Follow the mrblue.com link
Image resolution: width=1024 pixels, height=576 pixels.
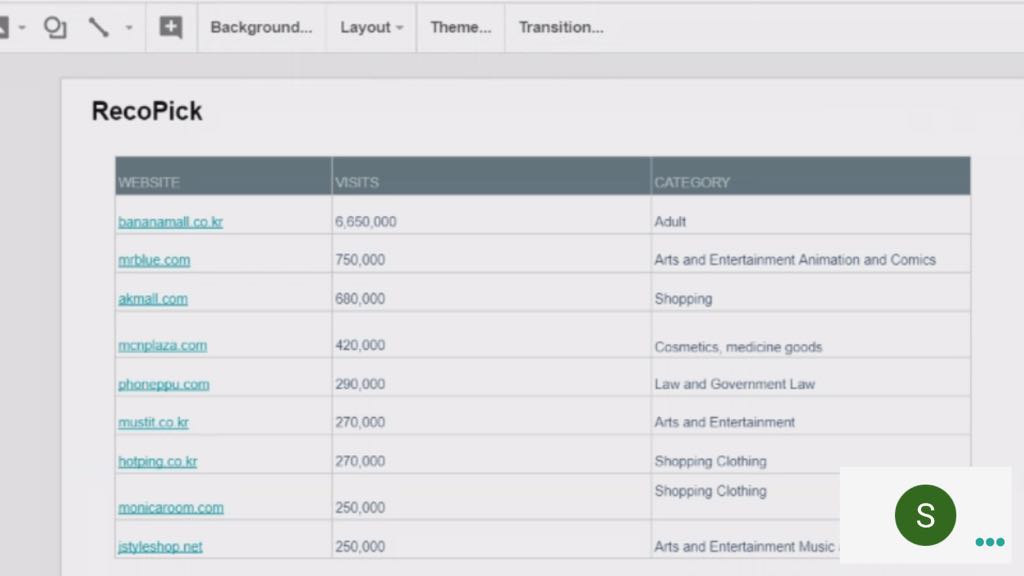tap(154, 260)
